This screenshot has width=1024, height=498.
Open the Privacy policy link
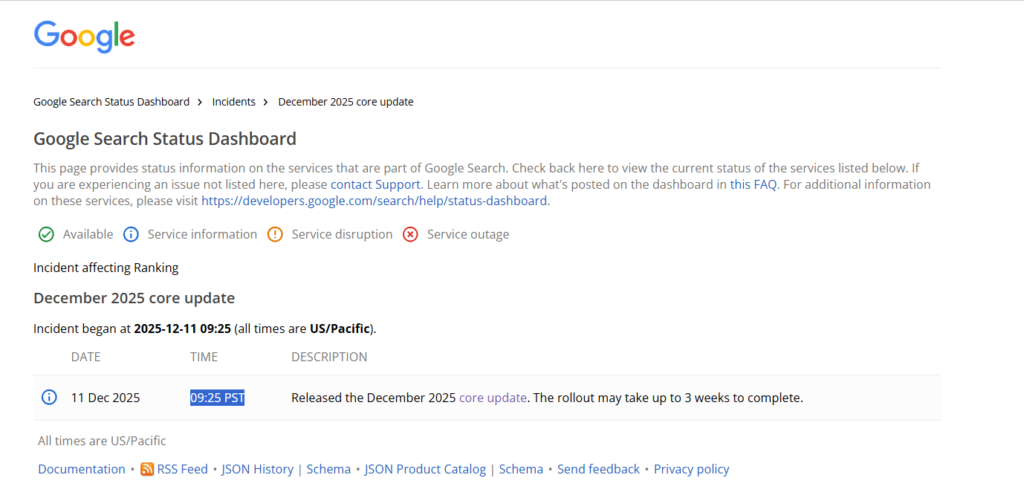tap(692, 469)
